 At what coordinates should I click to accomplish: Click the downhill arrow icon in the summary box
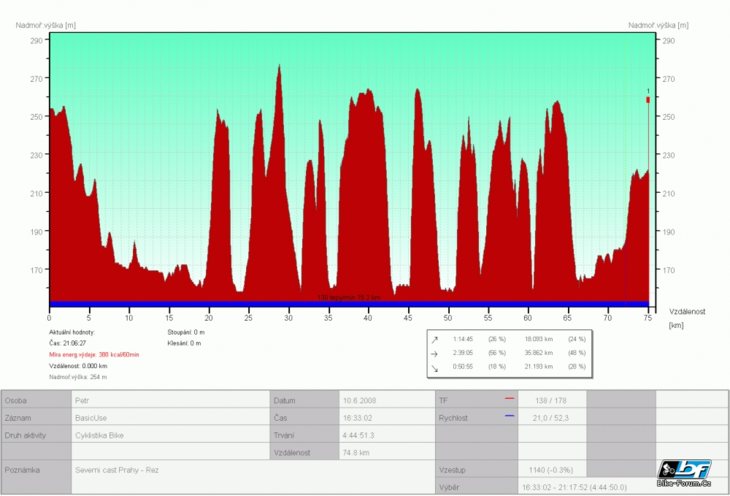(434, 369)
